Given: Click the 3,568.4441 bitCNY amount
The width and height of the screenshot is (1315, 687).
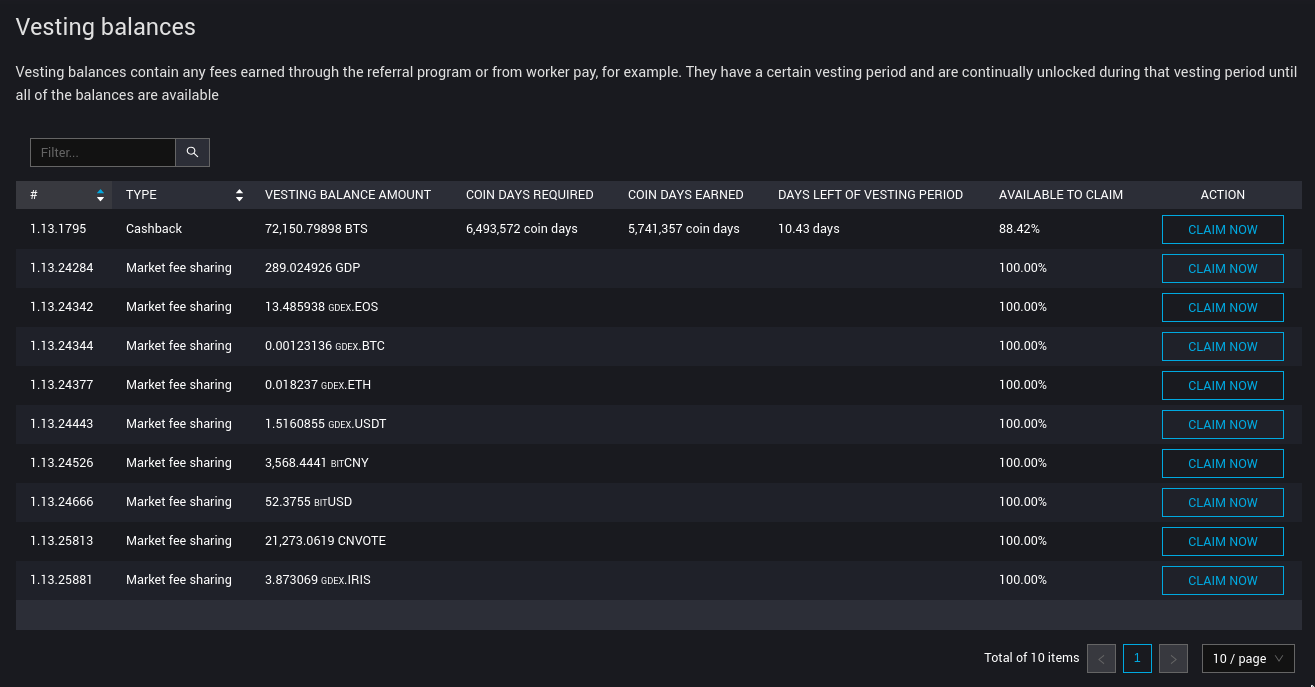Looking at the screenshot, I should click(317, 463).
